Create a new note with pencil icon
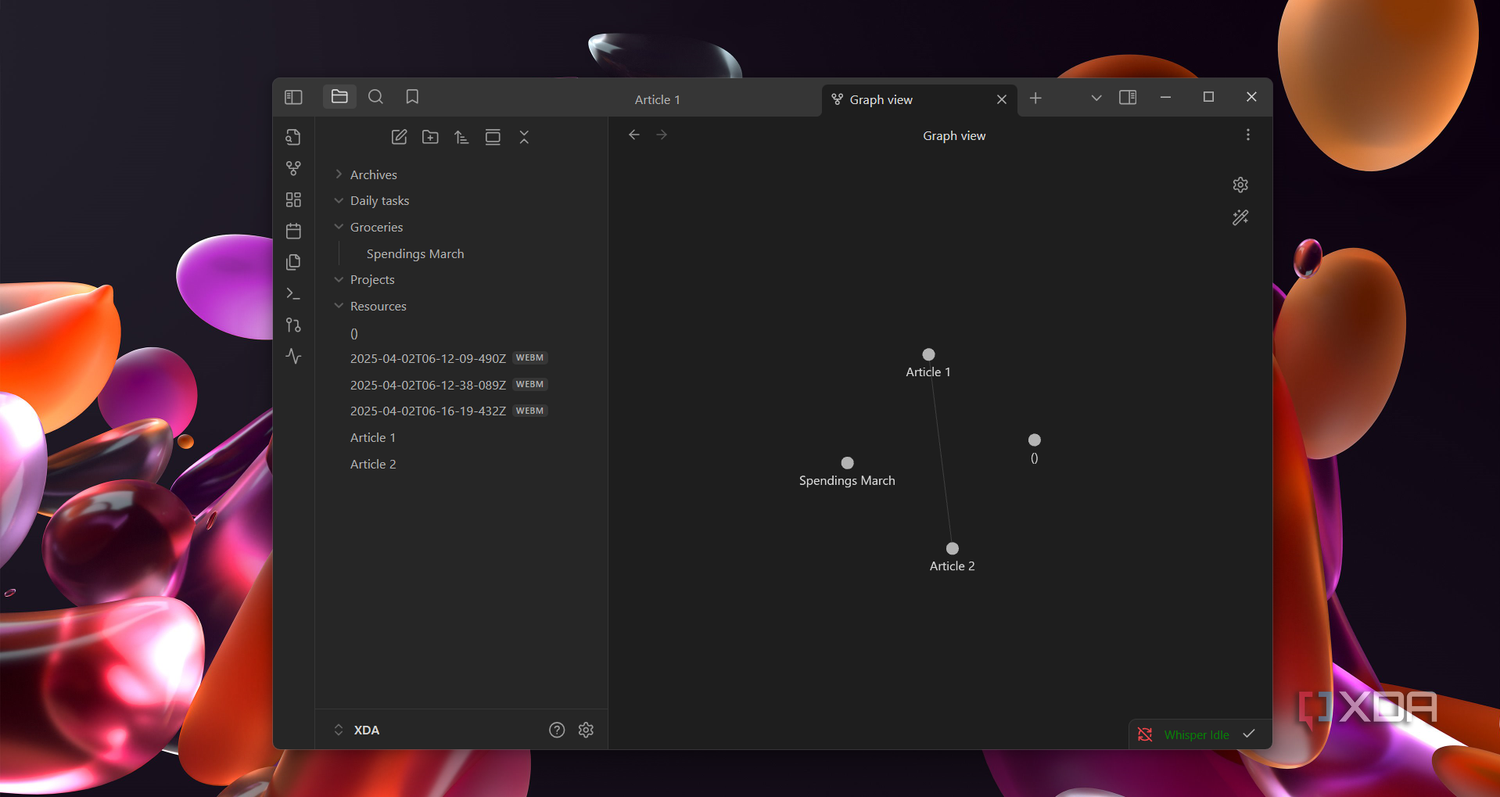This screenshot has height=797, width=1500. pyautogui.click(x=399, y=137)
